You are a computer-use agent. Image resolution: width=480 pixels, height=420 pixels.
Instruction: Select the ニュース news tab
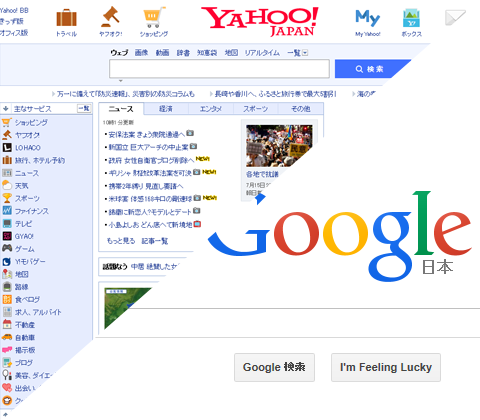click(x=121, y=109)
